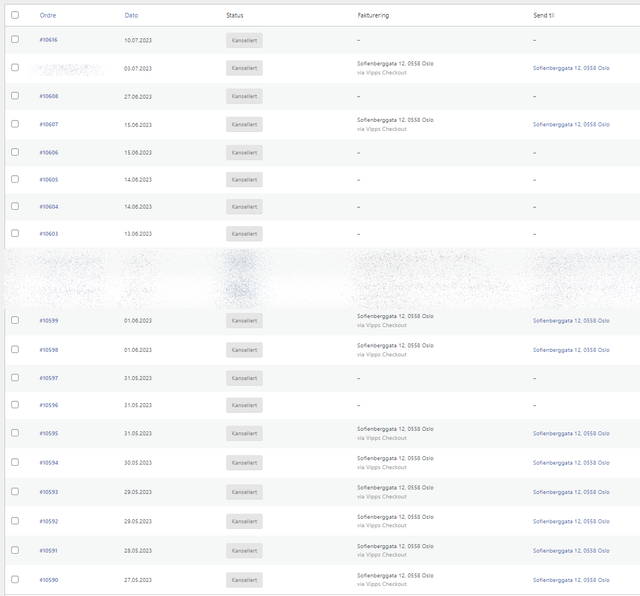Click the date 10.07.2023

click(x=138, y=41)
